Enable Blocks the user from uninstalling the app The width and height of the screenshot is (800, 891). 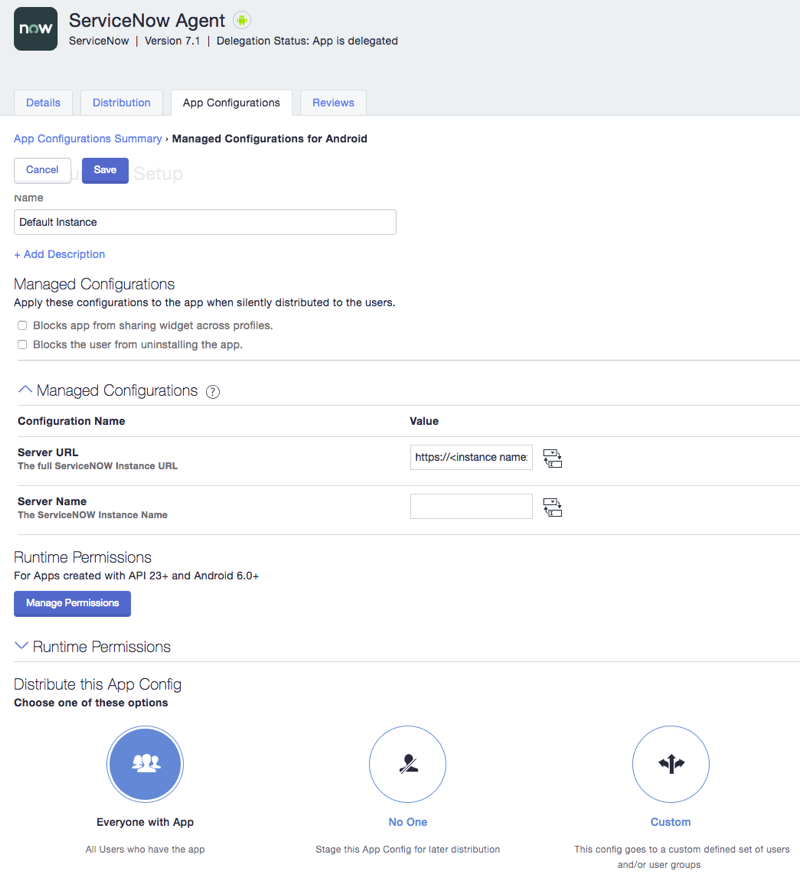(x=22, y=344)
